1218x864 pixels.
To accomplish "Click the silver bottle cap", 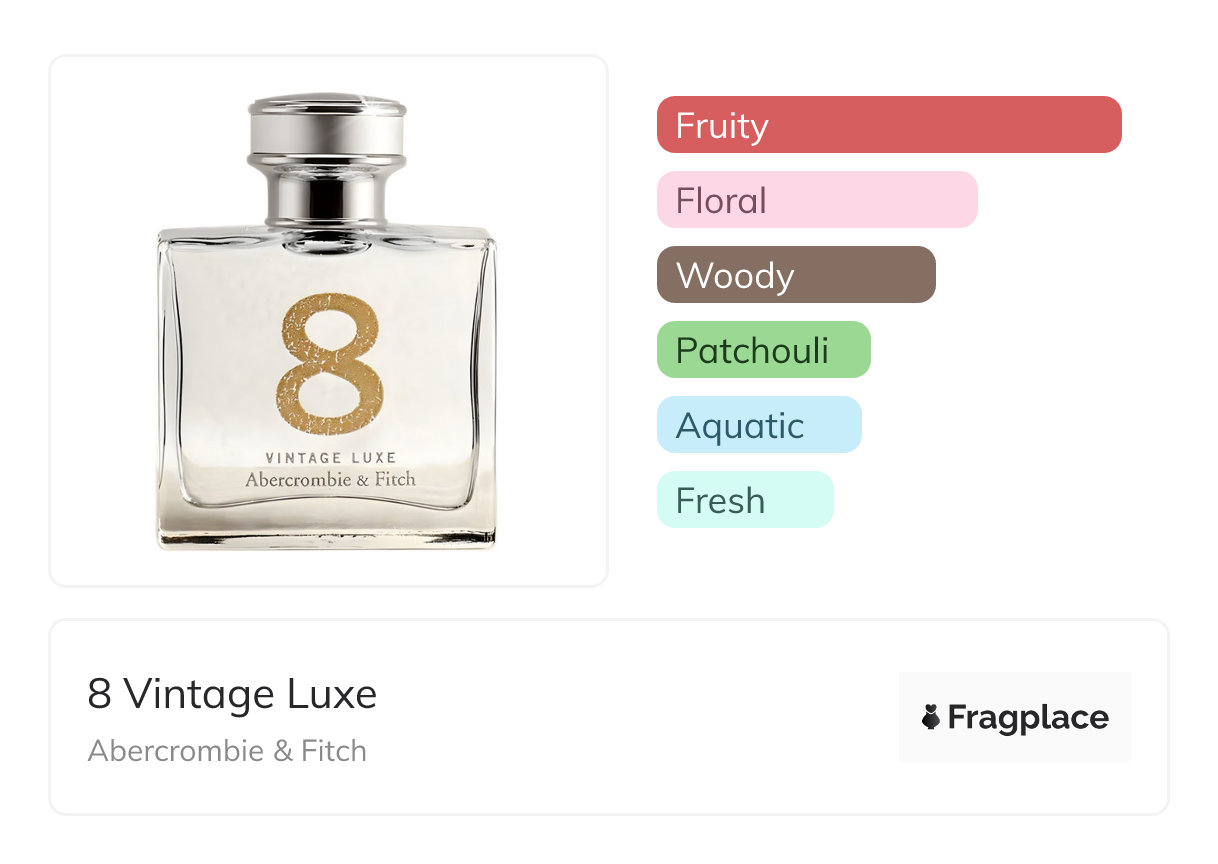I will 327,130.
